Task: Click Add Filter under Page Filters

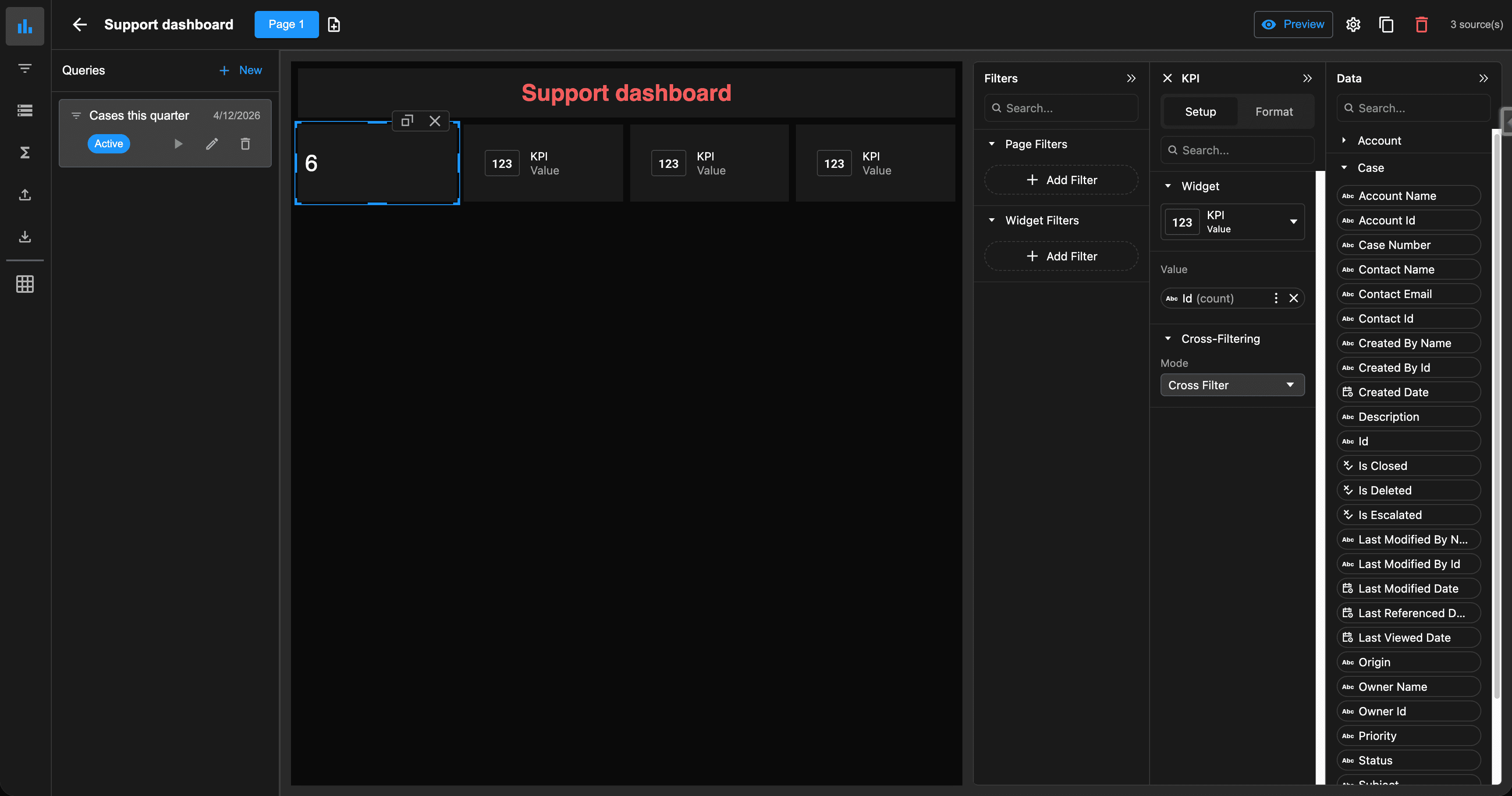Action: (x=1061, y=180)
